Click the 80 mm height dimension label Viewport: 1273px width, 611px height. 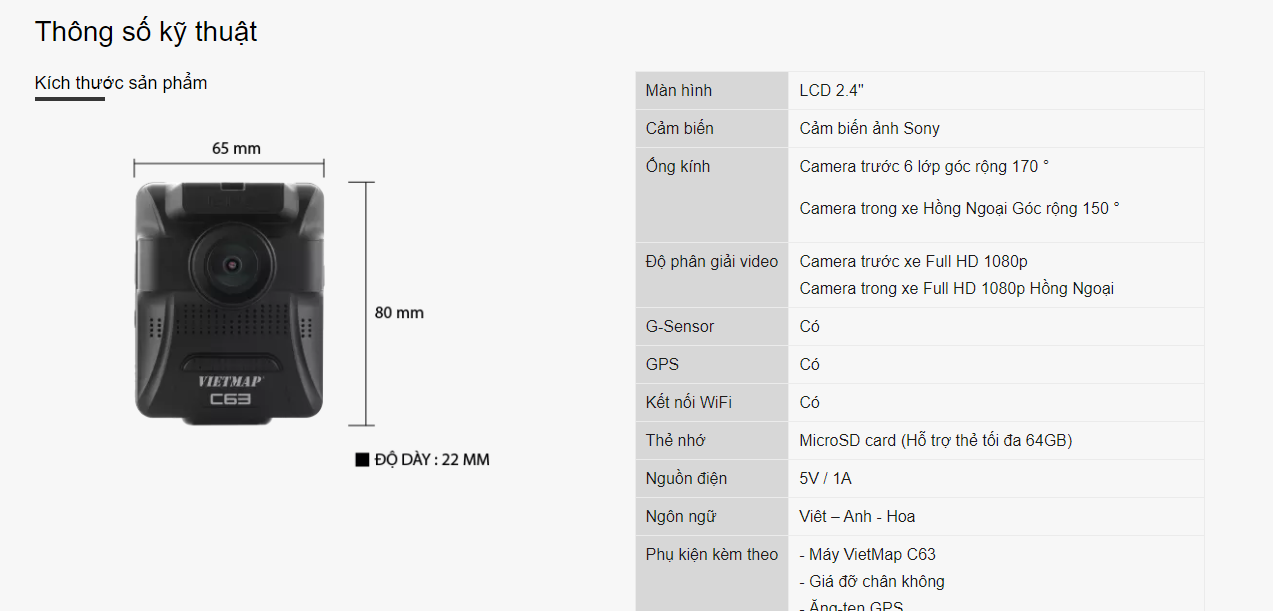[399, 313]
